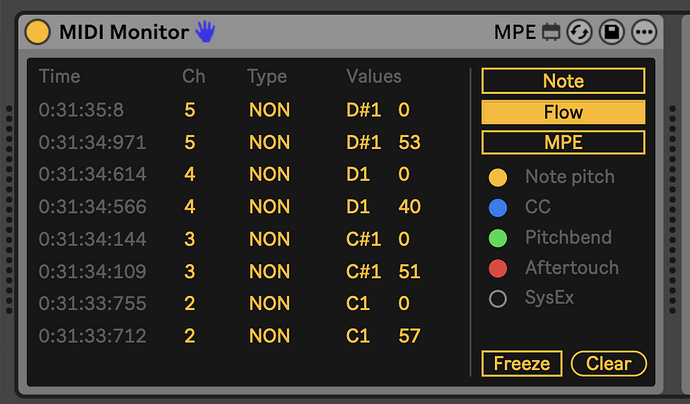The width and height of the screenshot is (690, 404).
Task: Click the hot-swap preset circular arrows icon
Action: (x=579, y=33)
